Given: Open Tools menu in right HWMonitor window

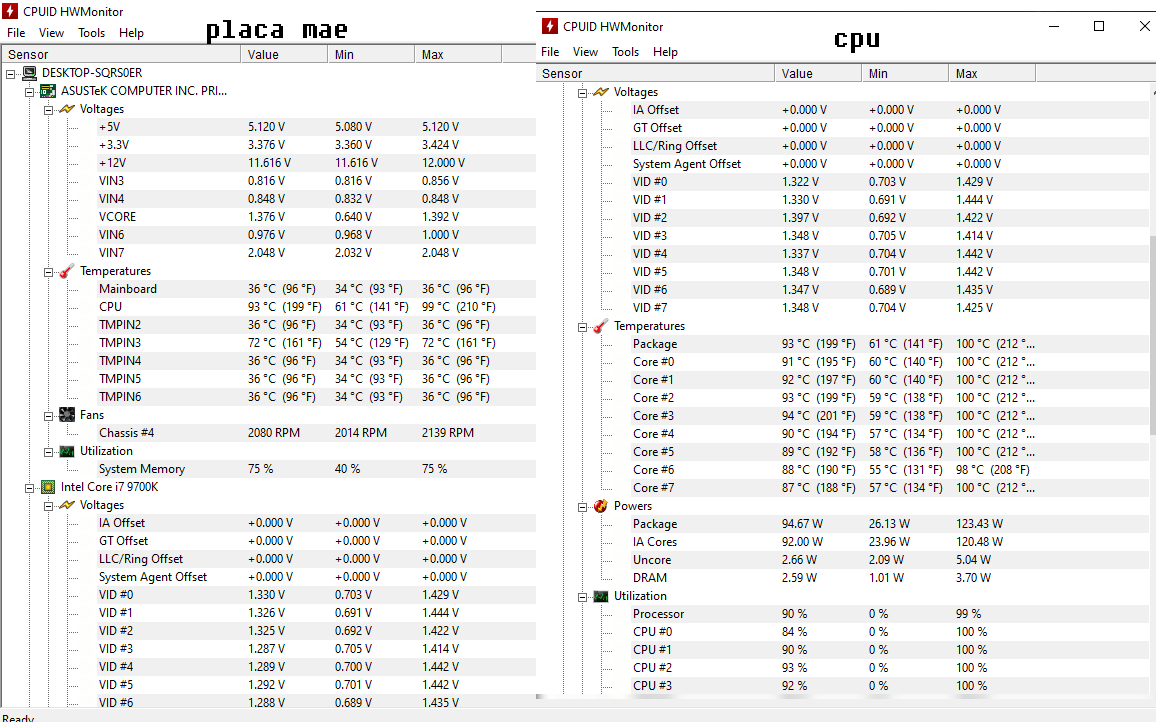Looking at the screenshot, I should pyautogui.click(x=625, y=52).
